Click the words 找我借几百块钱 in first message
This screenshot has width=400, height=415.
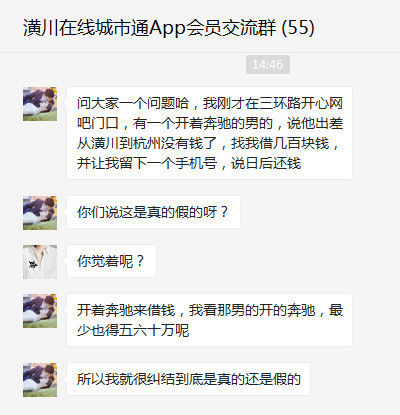click(x=280, y=143)
